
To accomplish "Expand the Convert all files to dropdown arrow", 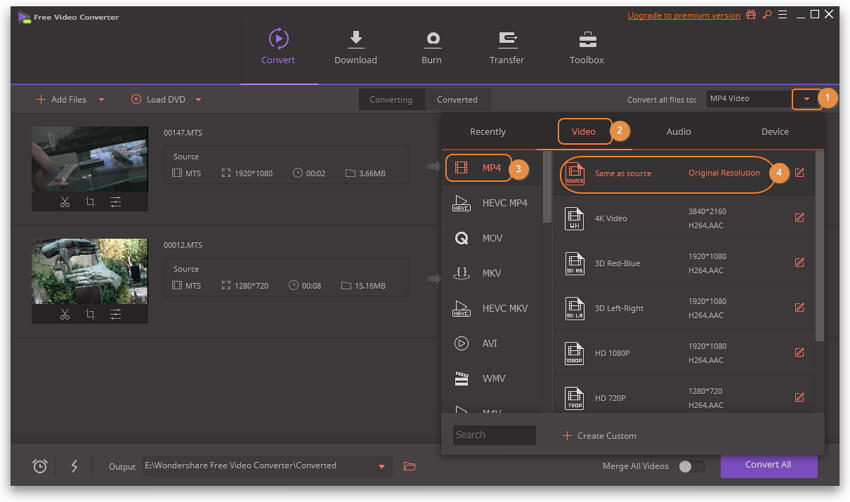I will coord(805,99).
